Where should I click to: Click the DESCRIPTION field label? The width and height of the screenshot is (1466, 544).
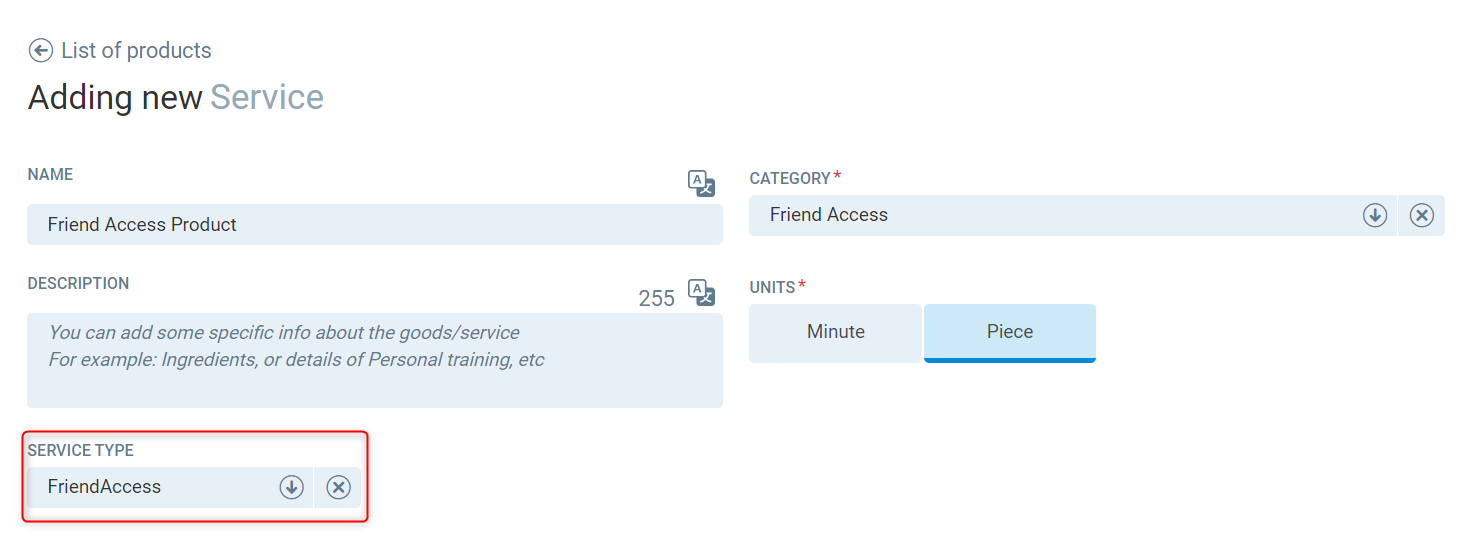click(x=78, y=284)
